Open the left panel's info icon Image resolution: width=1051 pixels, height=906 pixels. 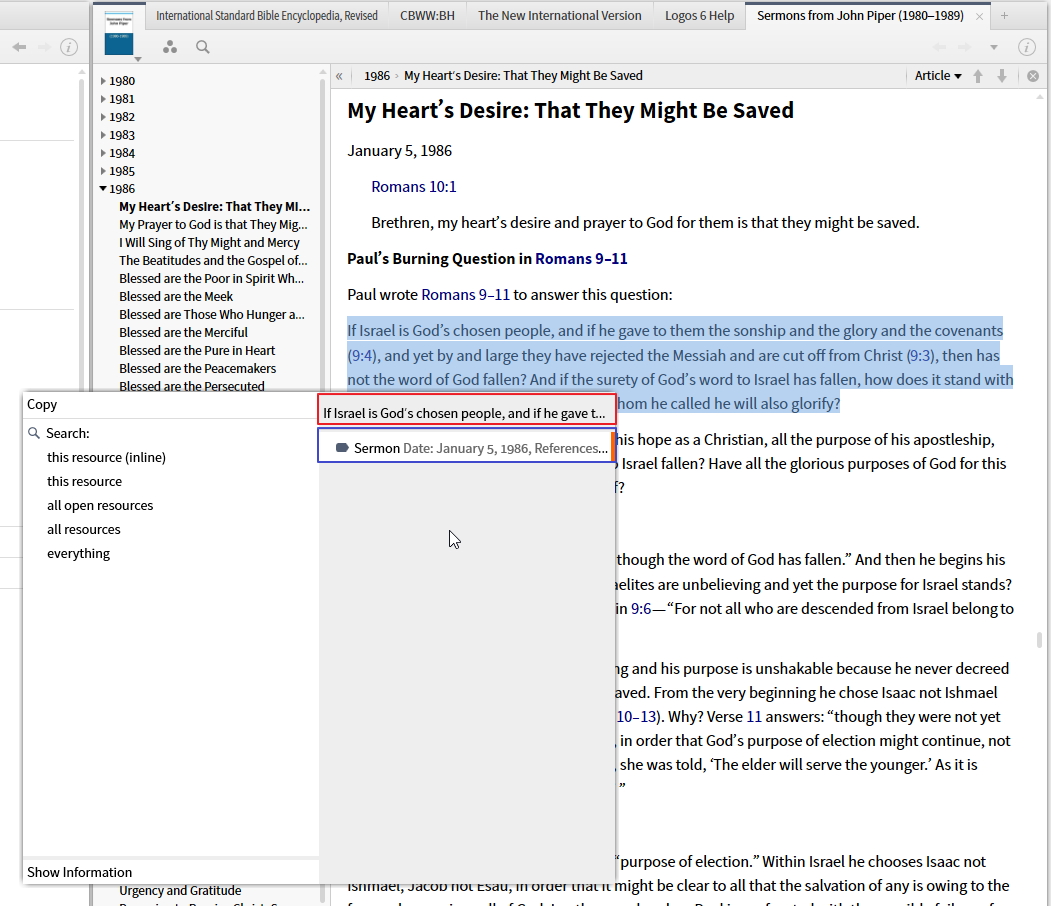tap(69, 47)
